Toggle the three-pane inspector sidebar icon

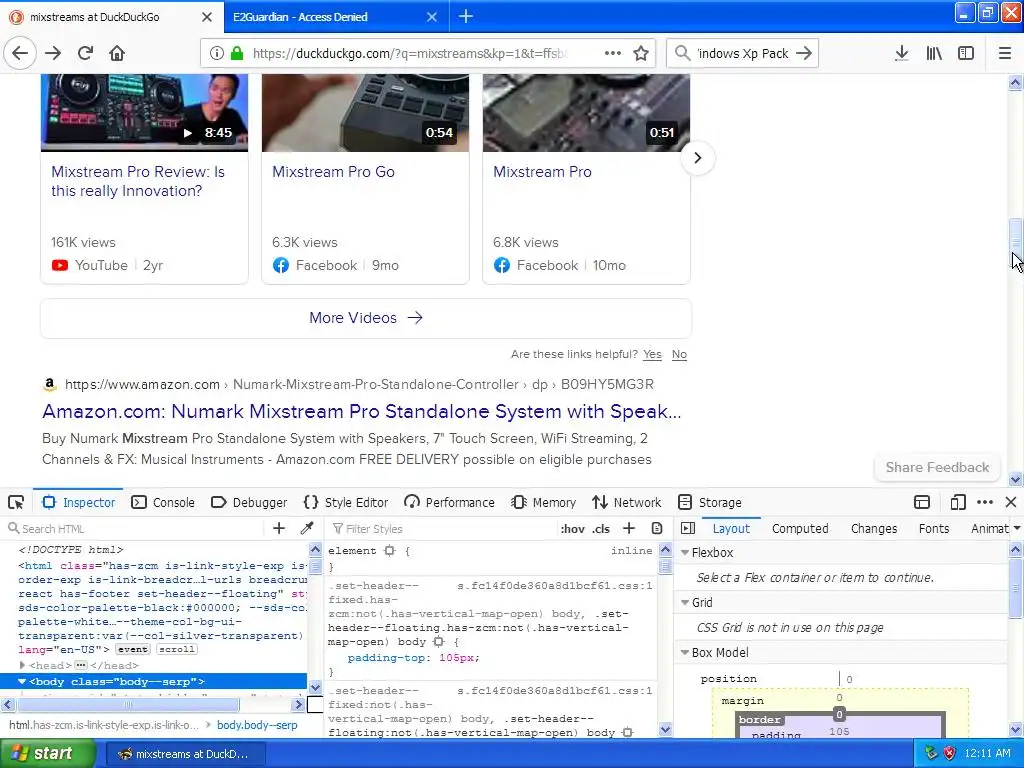[688, 528]
